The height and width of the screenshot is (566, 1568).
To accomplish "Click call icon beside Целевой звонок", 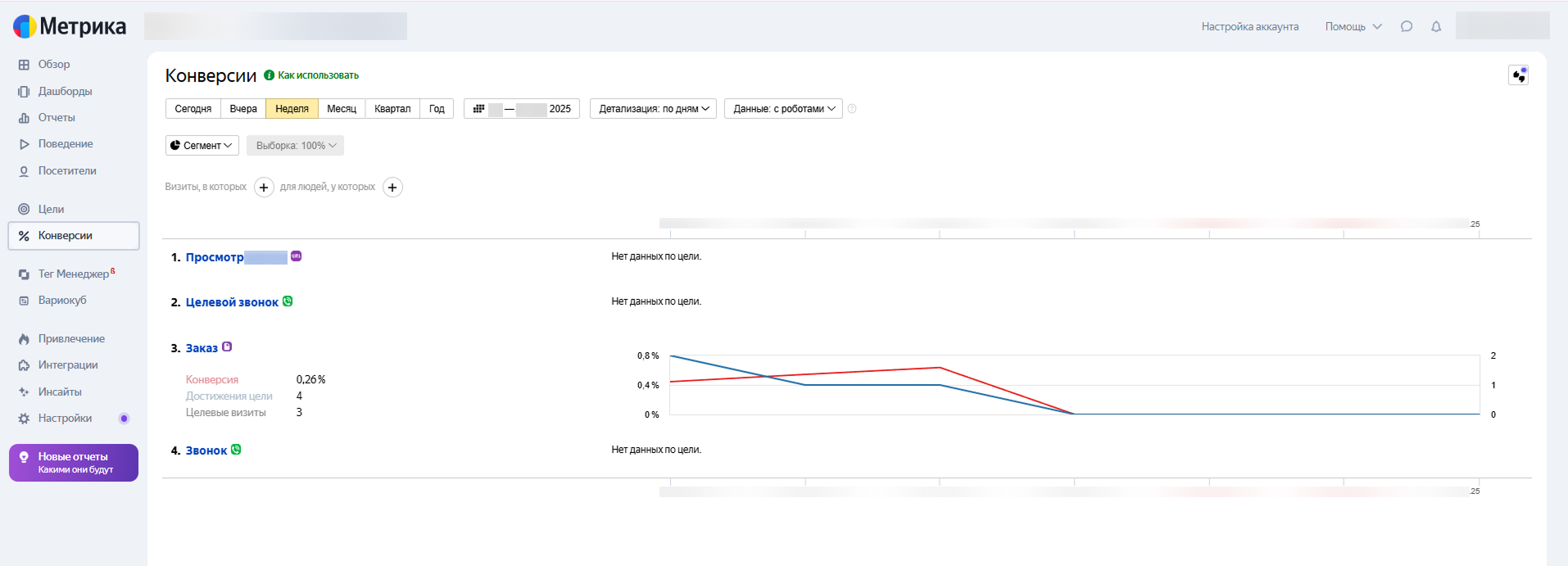I will (x=288, y=301).
